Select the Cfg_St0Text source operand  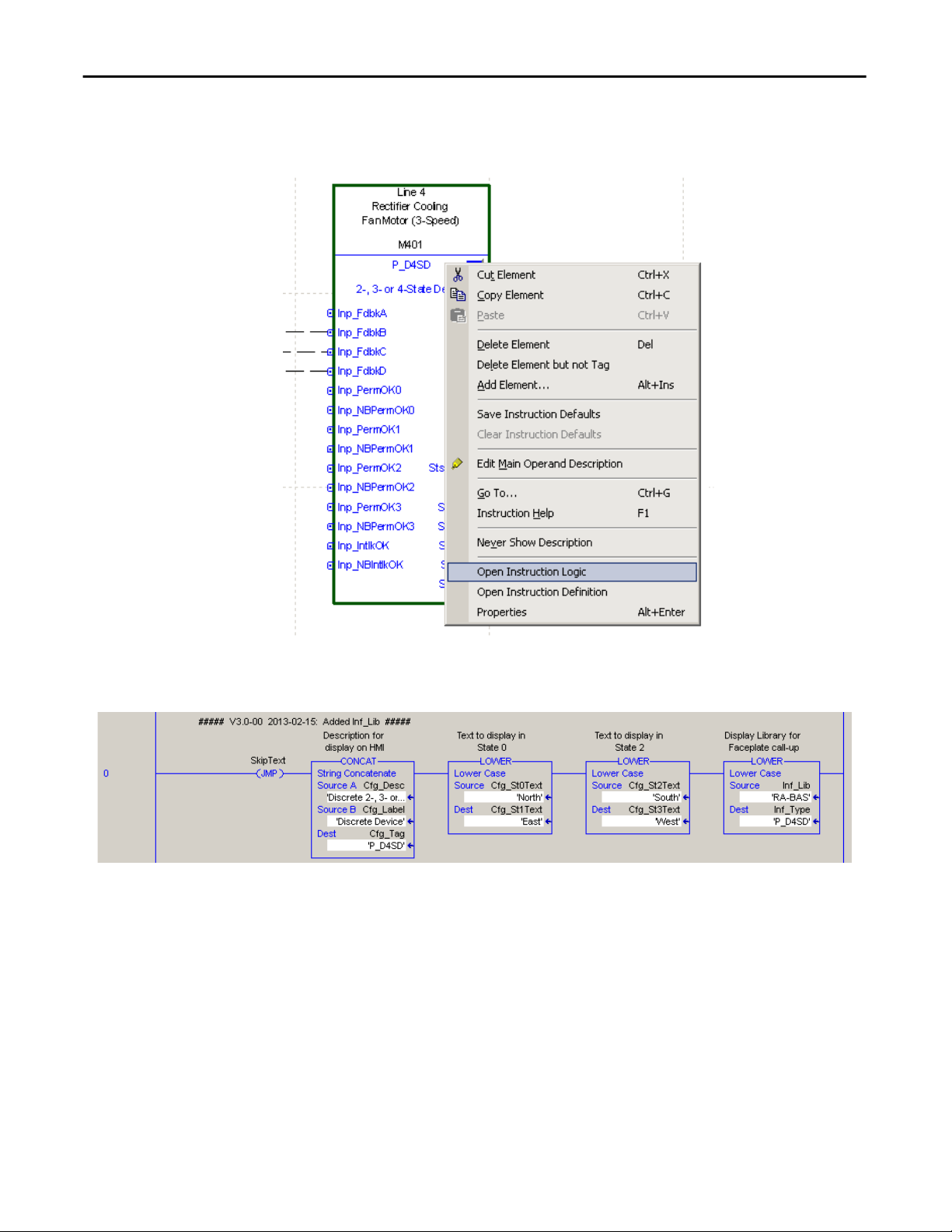517,786
